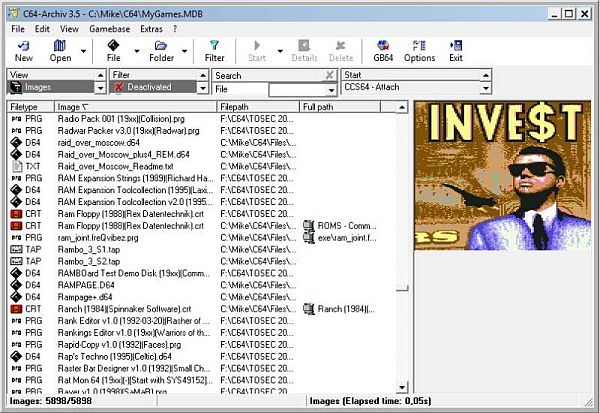Open the View menu
The width and height of the screenshot is (600, 413).
click(x=69, y=29)
